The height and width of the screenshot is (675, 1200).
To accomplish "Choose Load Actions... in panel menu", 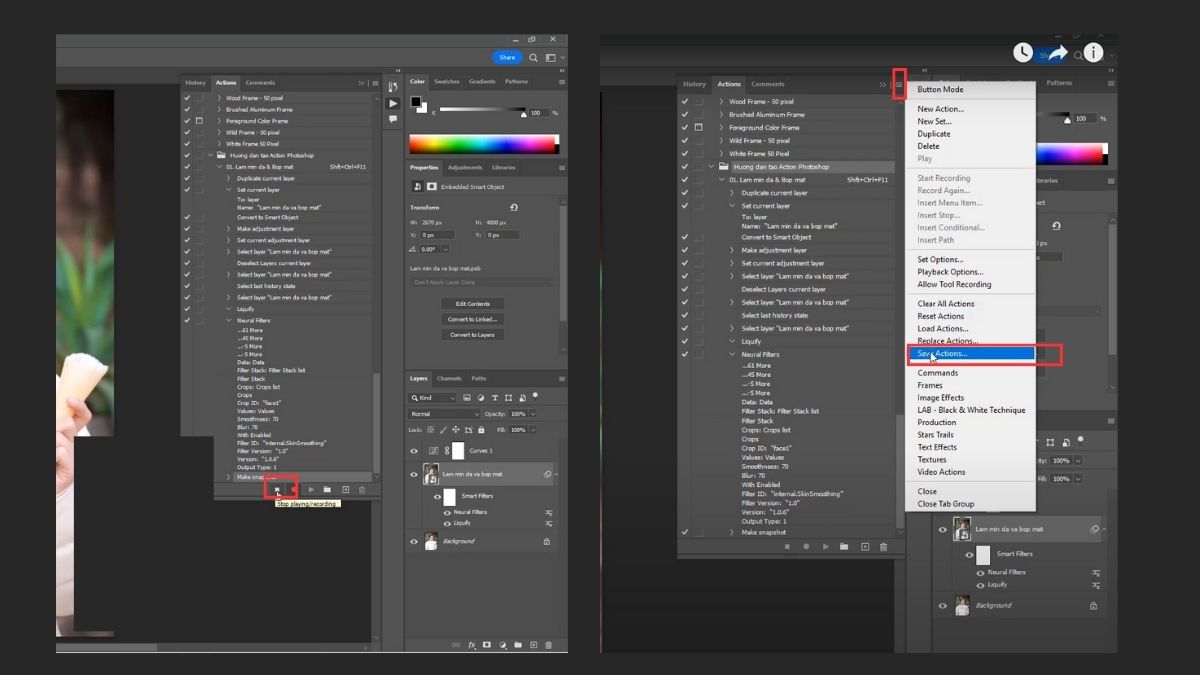I will point(943,328).
